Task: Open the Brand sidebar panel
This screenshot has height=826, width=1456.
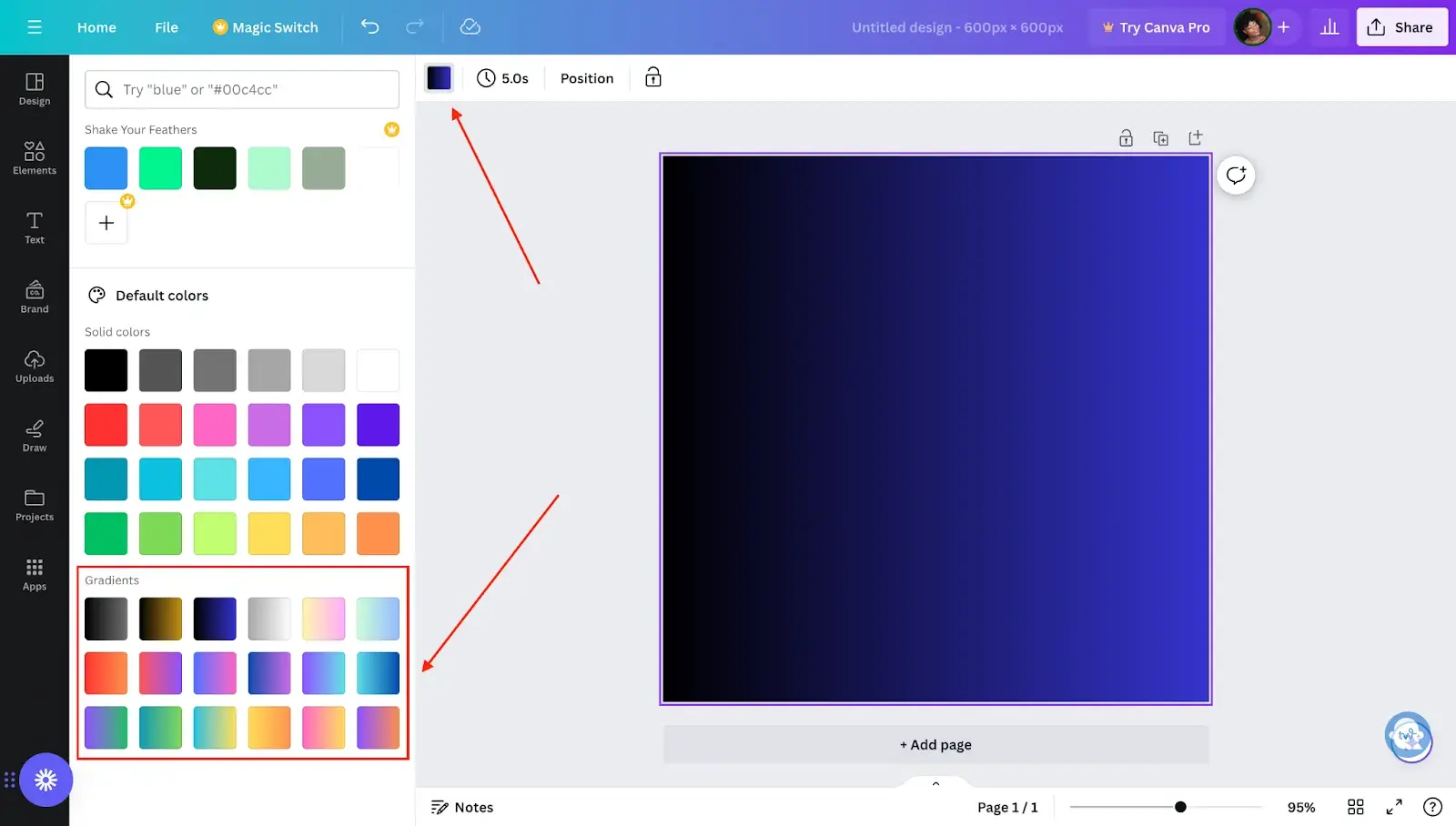Action: pos(35,297)
